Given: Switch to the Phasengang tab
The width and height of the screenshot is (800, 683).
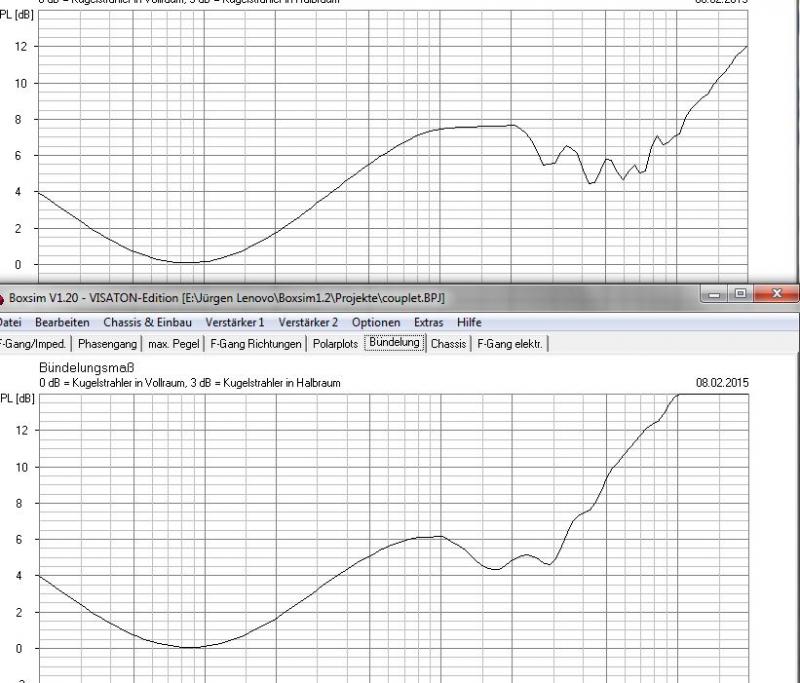Looking at the screenshot, I should point(107,344).
